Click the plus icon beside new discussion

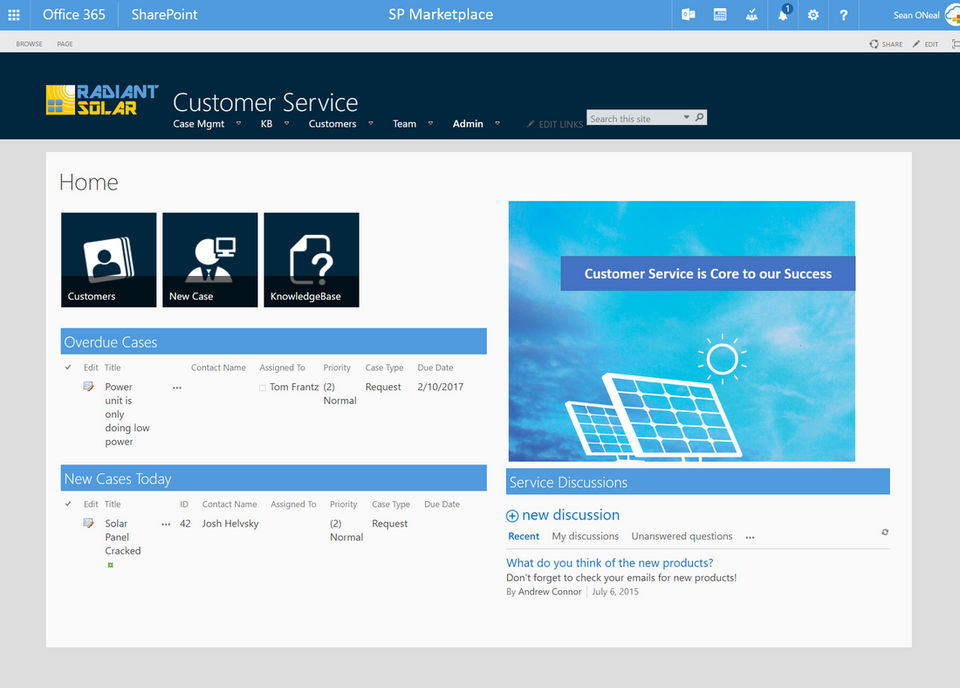(x=512, y=516)
